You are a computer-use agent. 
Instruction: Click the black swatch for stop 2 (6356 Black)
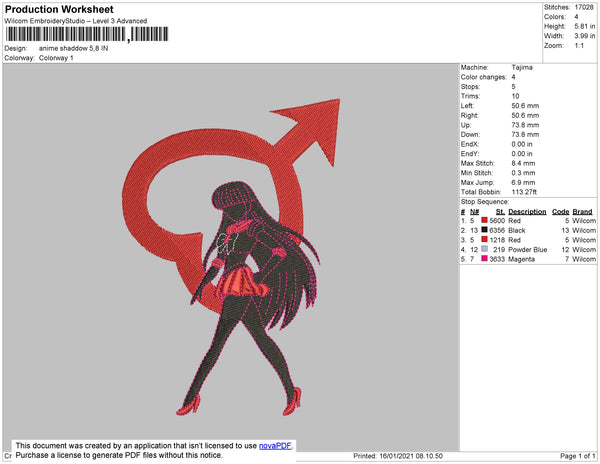pos(484,230)
